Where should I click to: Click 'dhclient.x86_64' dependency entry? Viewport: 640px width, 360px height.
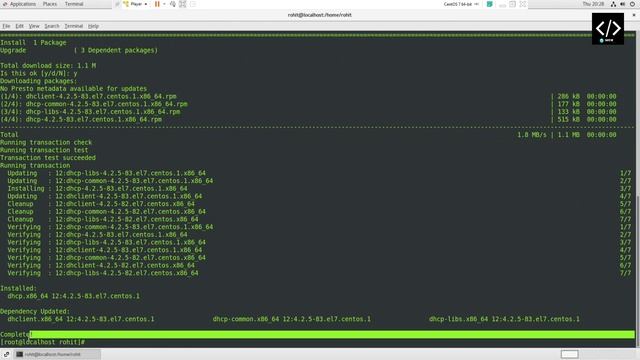pos(81,319)
